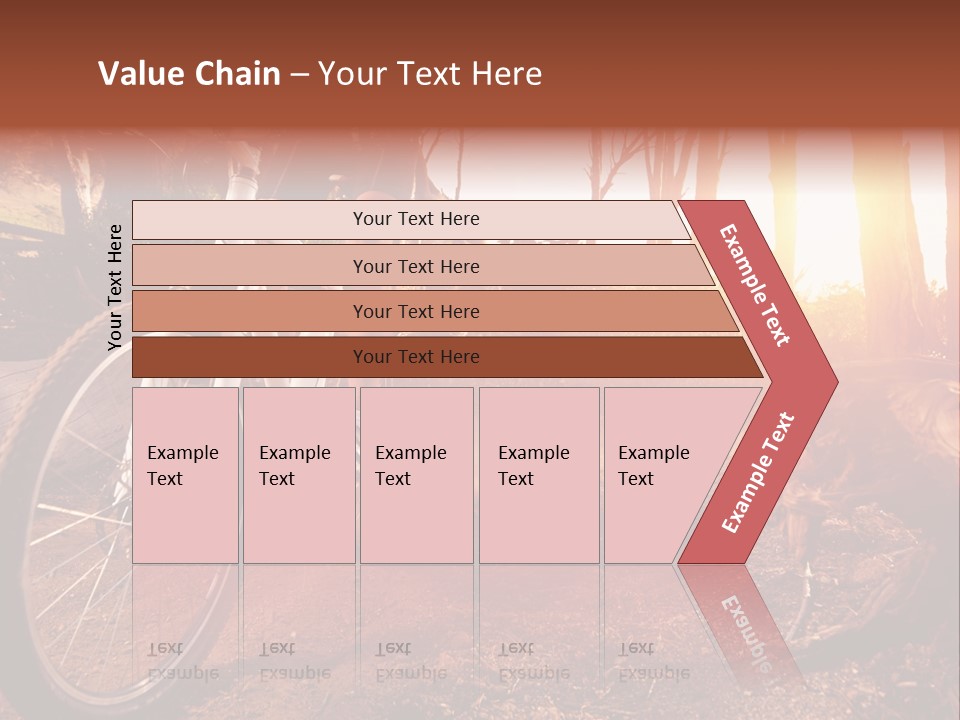Click upper chevron arm labeled 'Example Text'
960x720 pixels.
pos(755,285)
